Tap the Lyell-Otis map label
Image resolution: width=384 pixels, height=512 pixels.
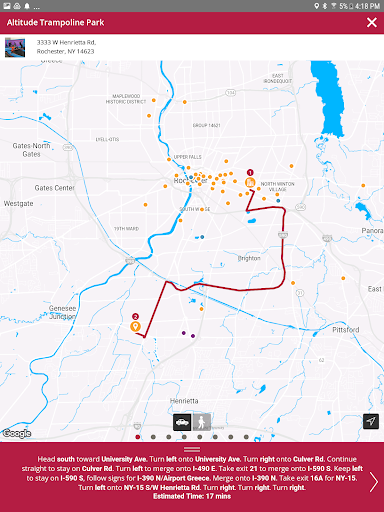click(x=107, y=139)
